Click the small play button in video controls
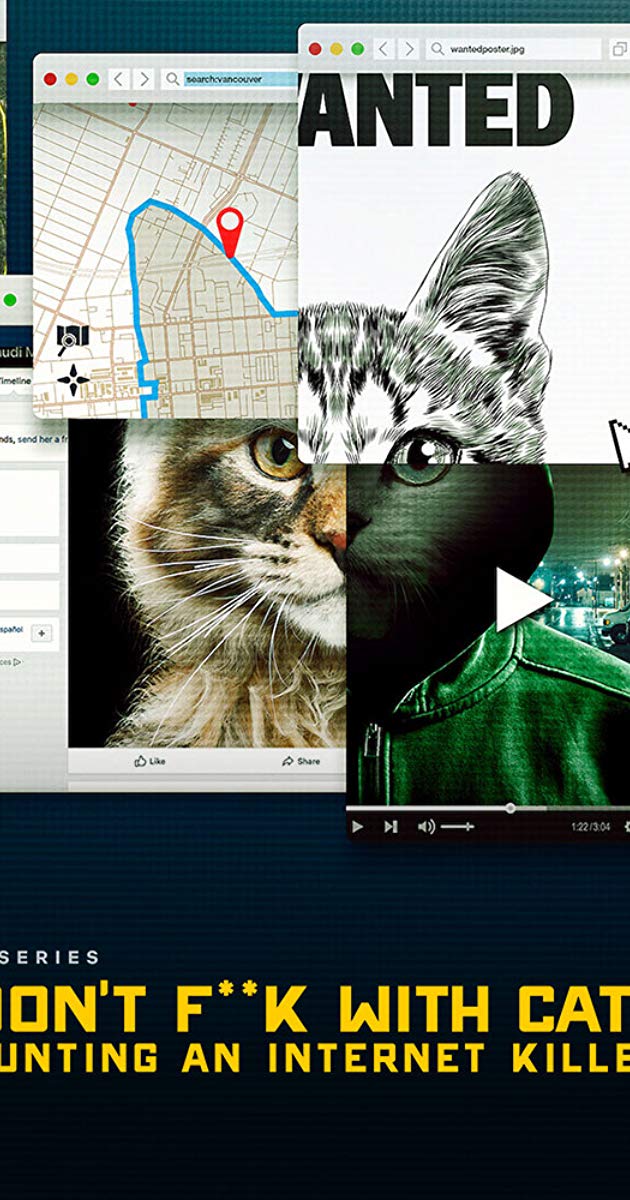Image resolution: width=630 pixels, height=1200 pixels. coord(358,826)
